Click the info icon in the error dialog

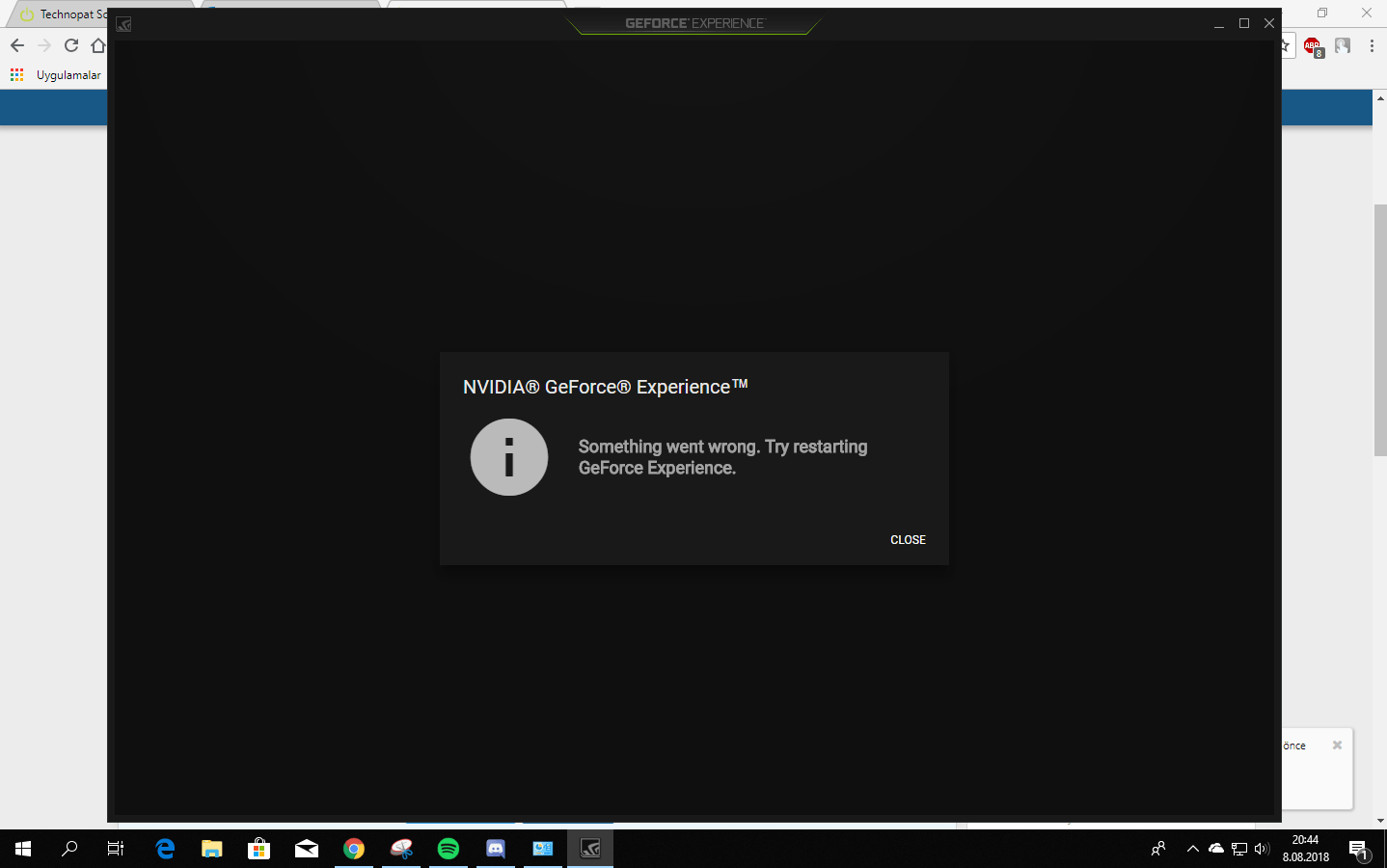pyautogui.click(x=508, y=456)
